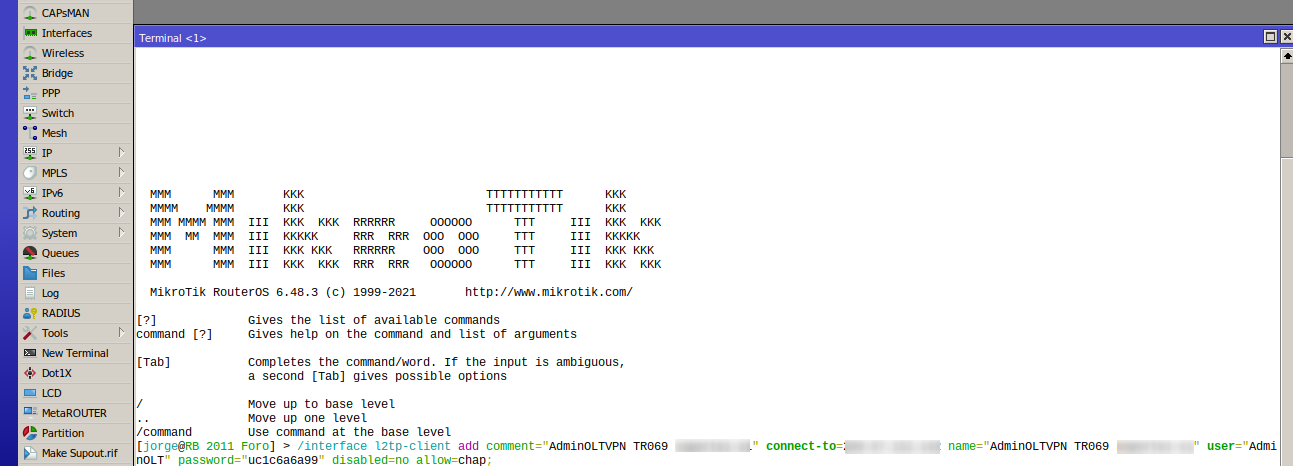
Task: Click the PPP icon in sidebar
Action: point(30,93)
